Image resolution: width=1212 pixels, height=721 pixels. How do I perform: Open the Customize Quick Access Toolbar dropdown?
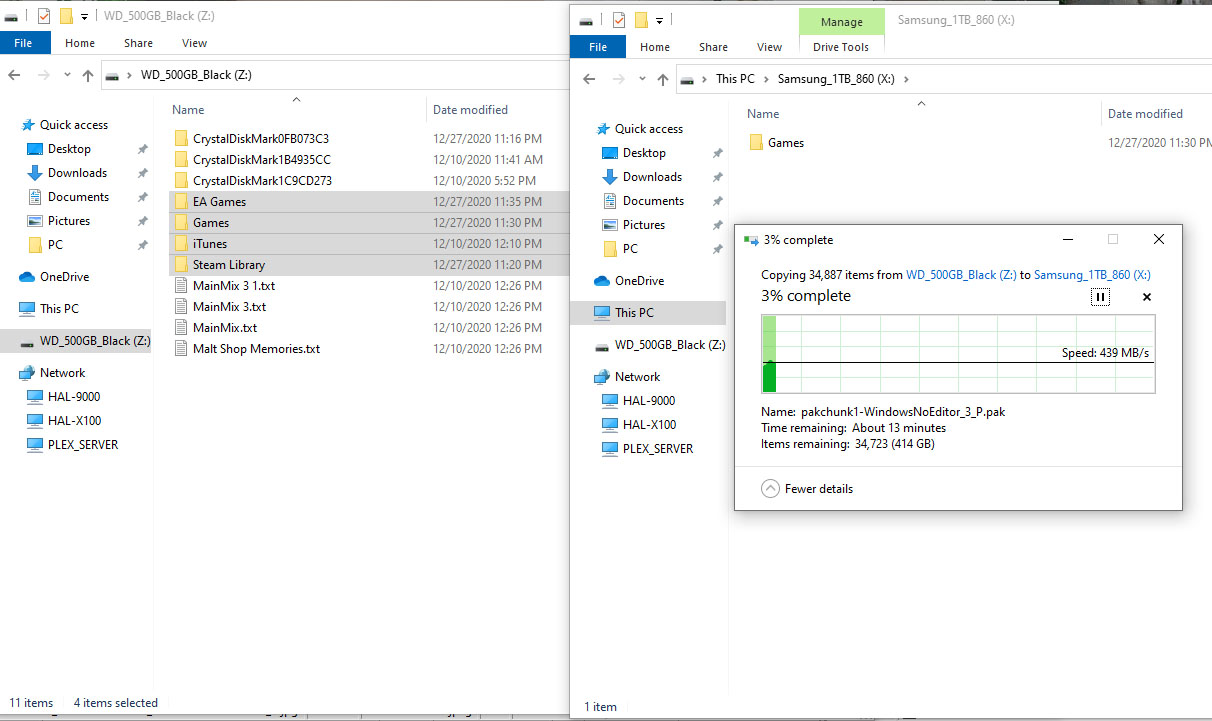pyautogui.click(x=85, y=16)
